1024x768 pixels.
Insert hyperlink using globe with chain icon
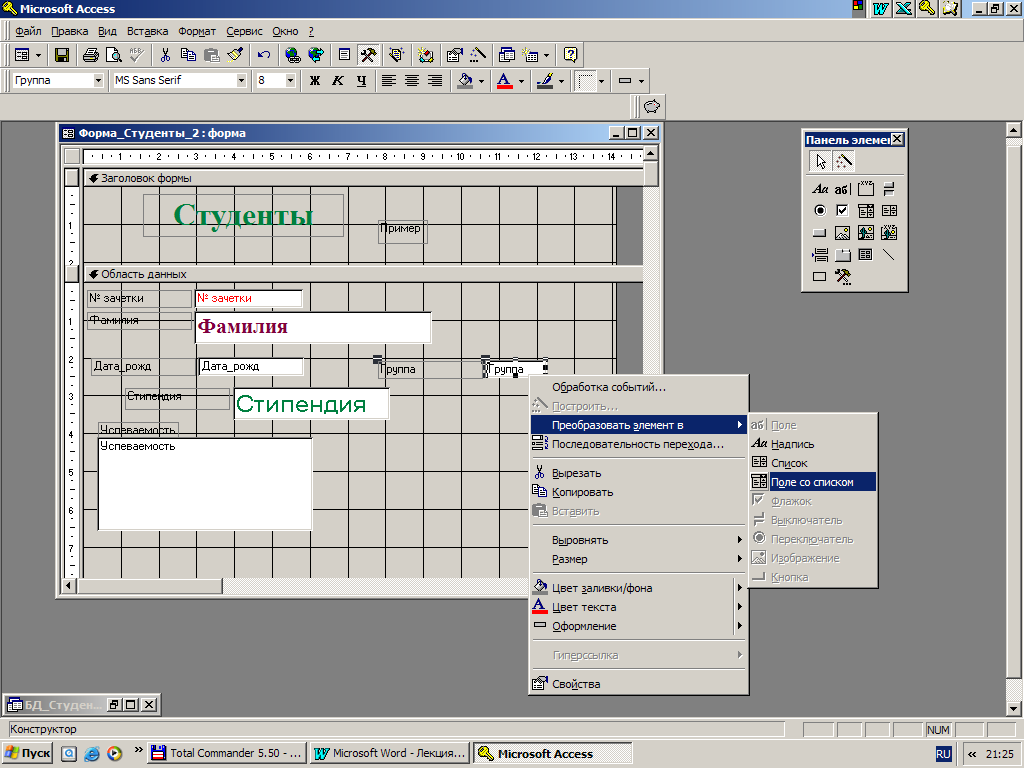(x=293, y=55)
